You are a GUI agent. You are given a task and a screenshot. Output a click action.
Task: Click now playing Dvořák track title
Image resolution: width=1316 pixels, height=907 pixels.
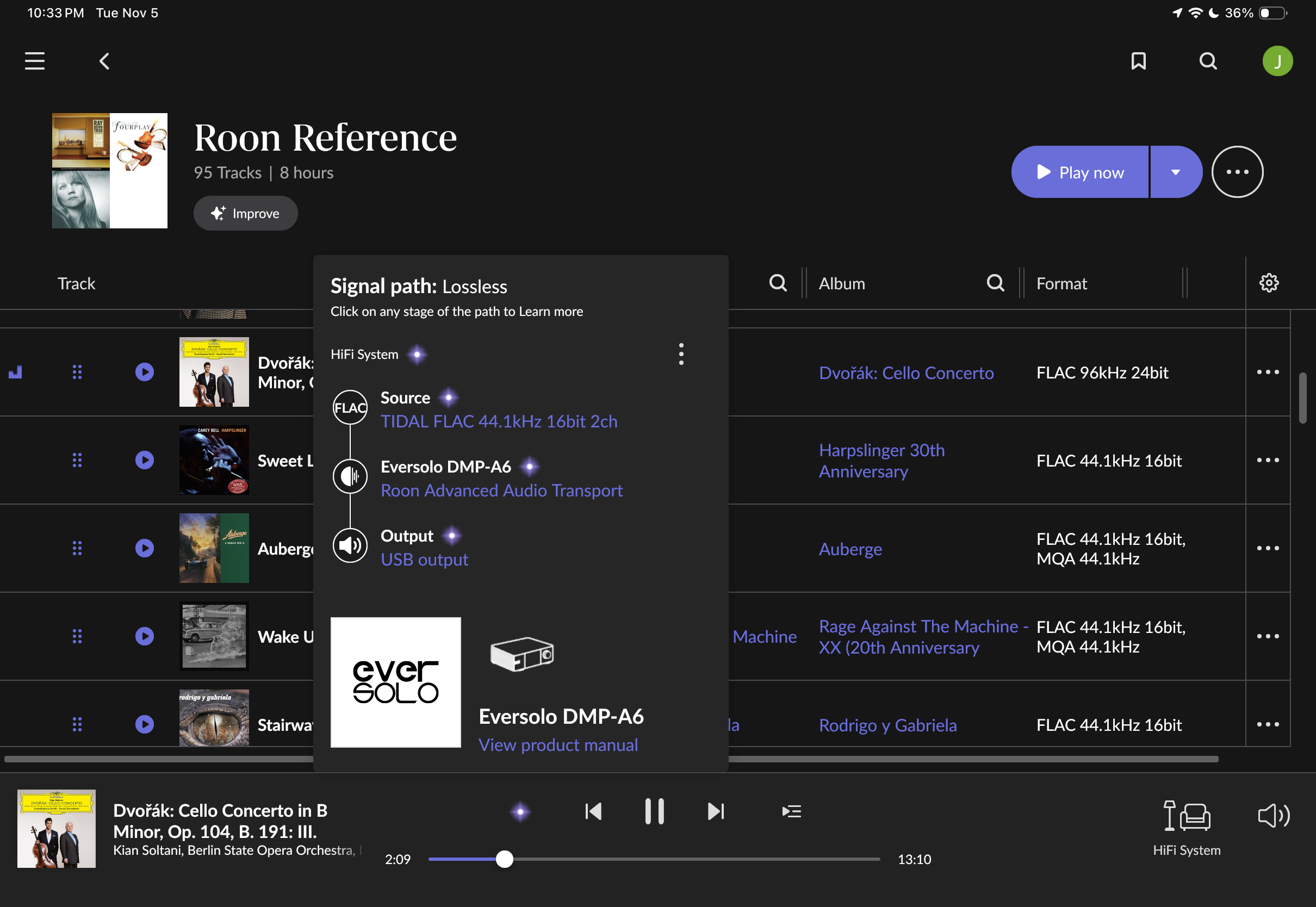click(220, 821)
